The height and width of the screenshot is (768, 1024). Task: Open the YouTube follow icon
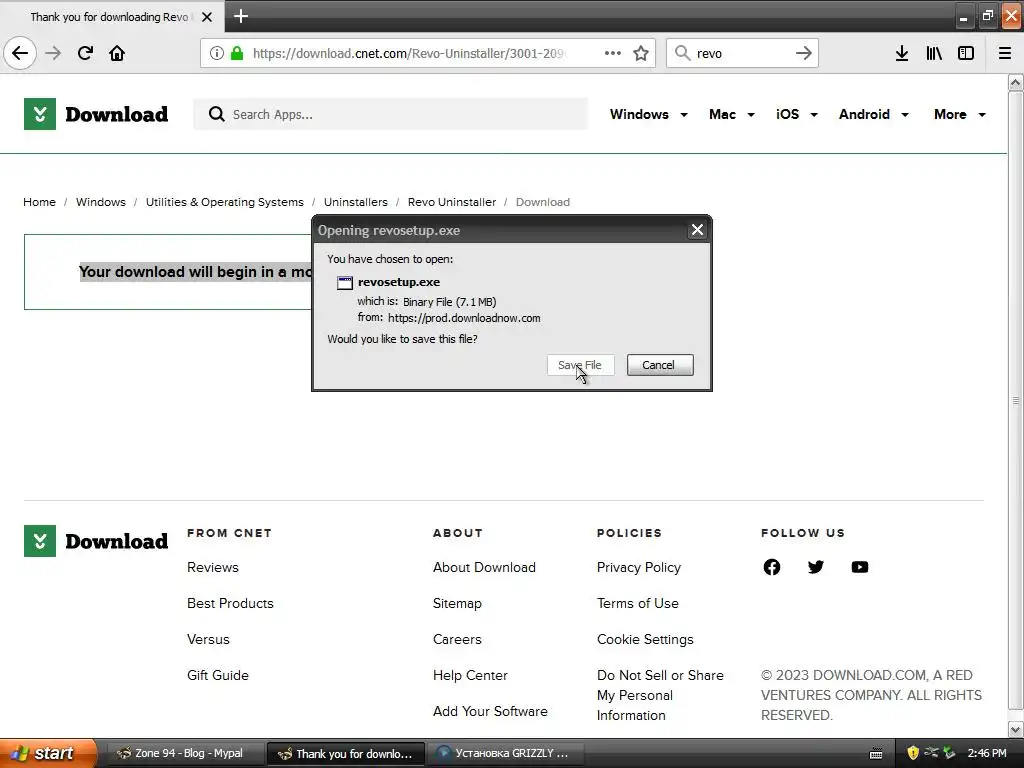(860, 567)
